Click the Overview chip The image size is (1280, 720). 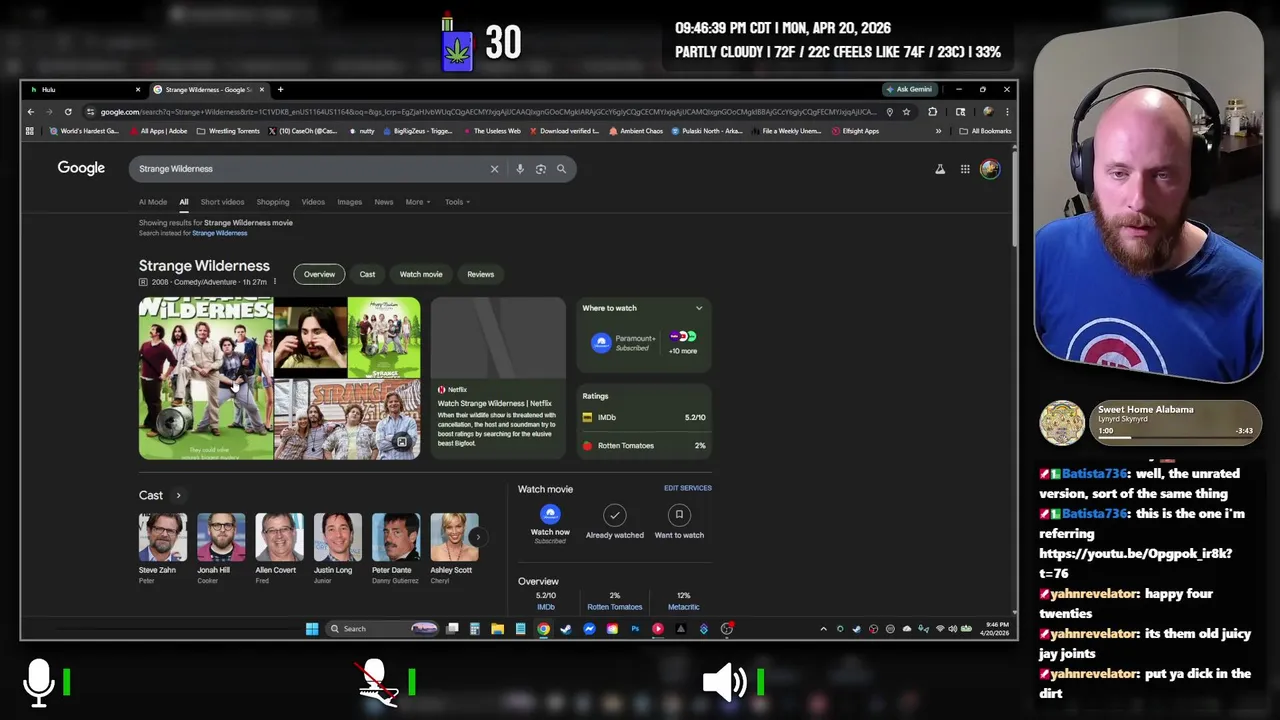click(x=319, y=274)
